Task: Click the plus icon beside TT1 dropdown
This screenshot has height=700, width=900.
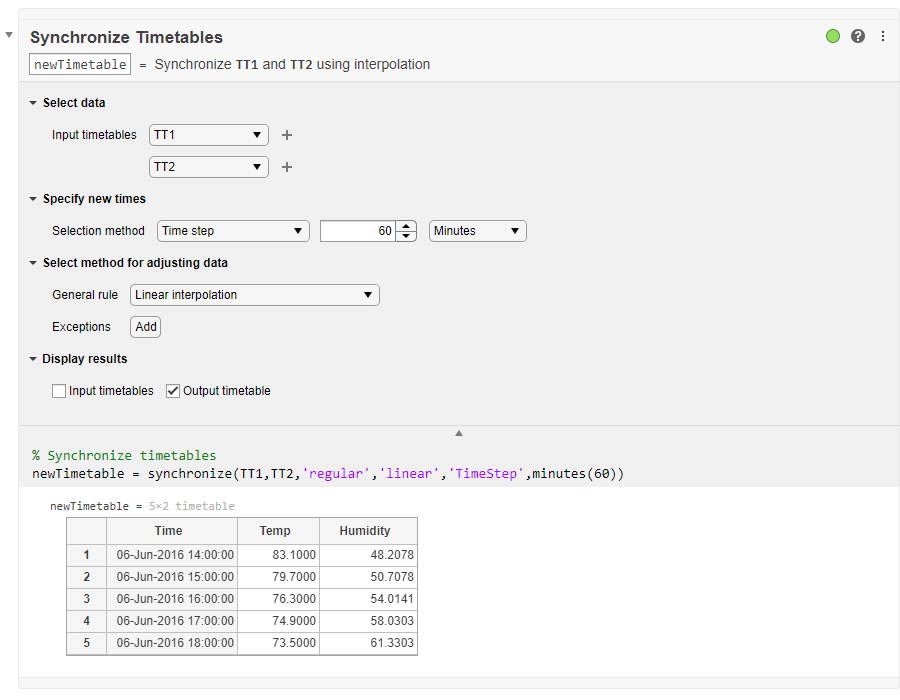Action: pyautogui.click(x=287, y=135)
